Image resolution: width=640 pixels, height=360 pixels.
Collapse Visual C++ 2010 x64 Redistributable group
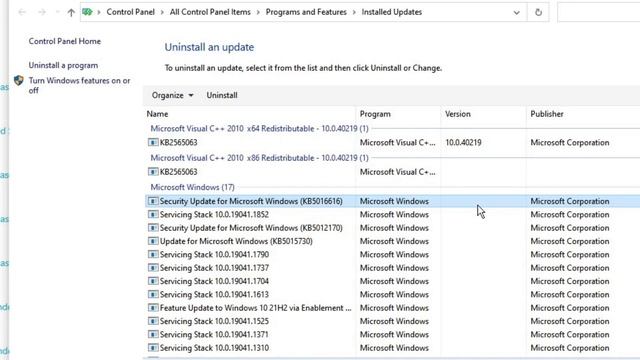click(259, 129)
